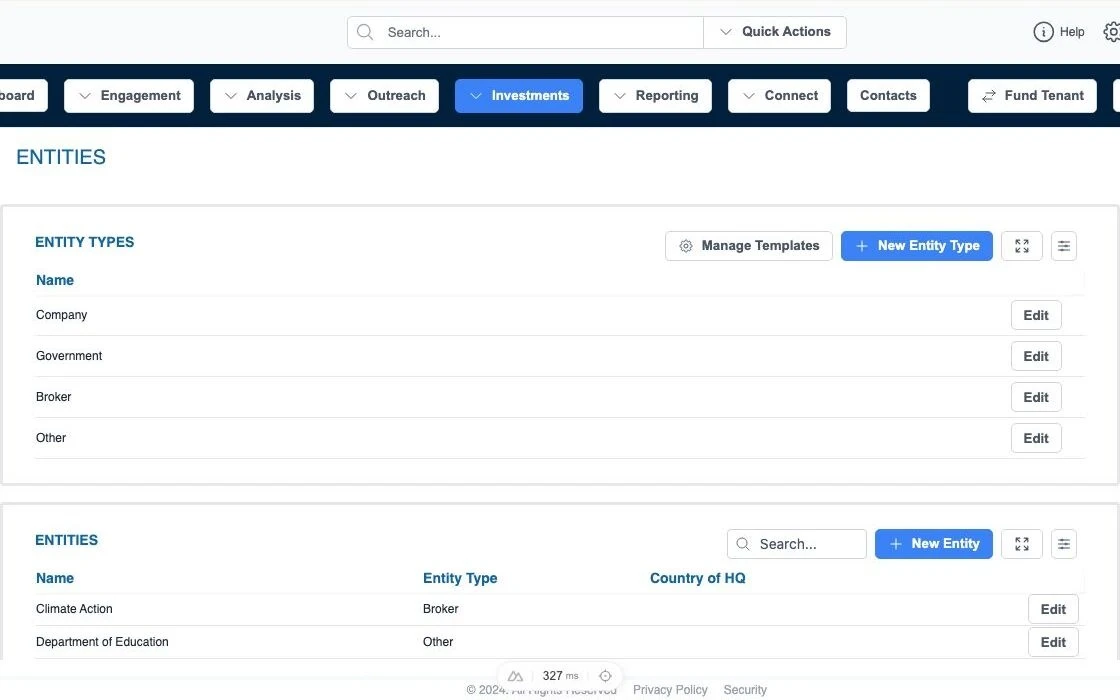1120x700 pixels.
Task: Expand the Outreach menu
Action: tap(384, 96)
